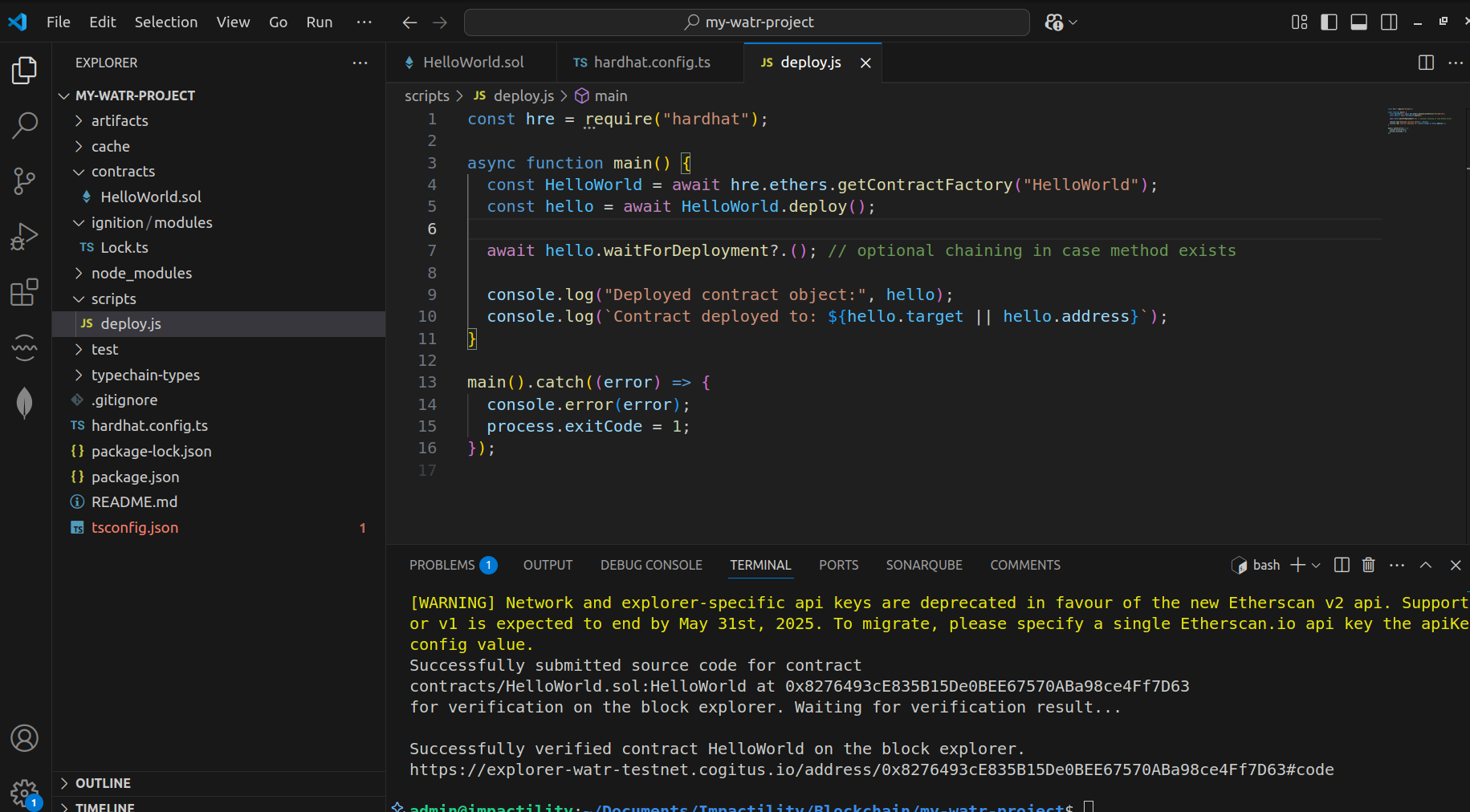Open the Extensions view

(25, 292)
